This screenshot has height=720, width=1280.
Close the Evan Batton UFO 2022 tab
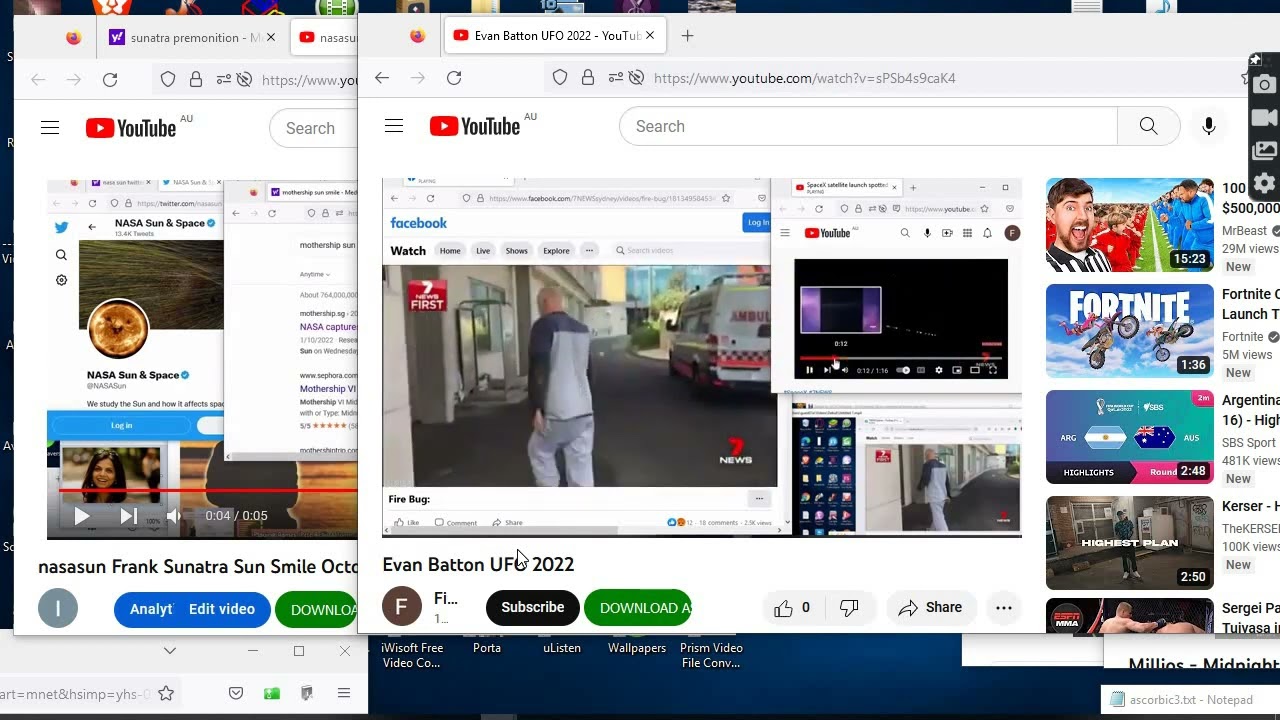coord(649,36)
